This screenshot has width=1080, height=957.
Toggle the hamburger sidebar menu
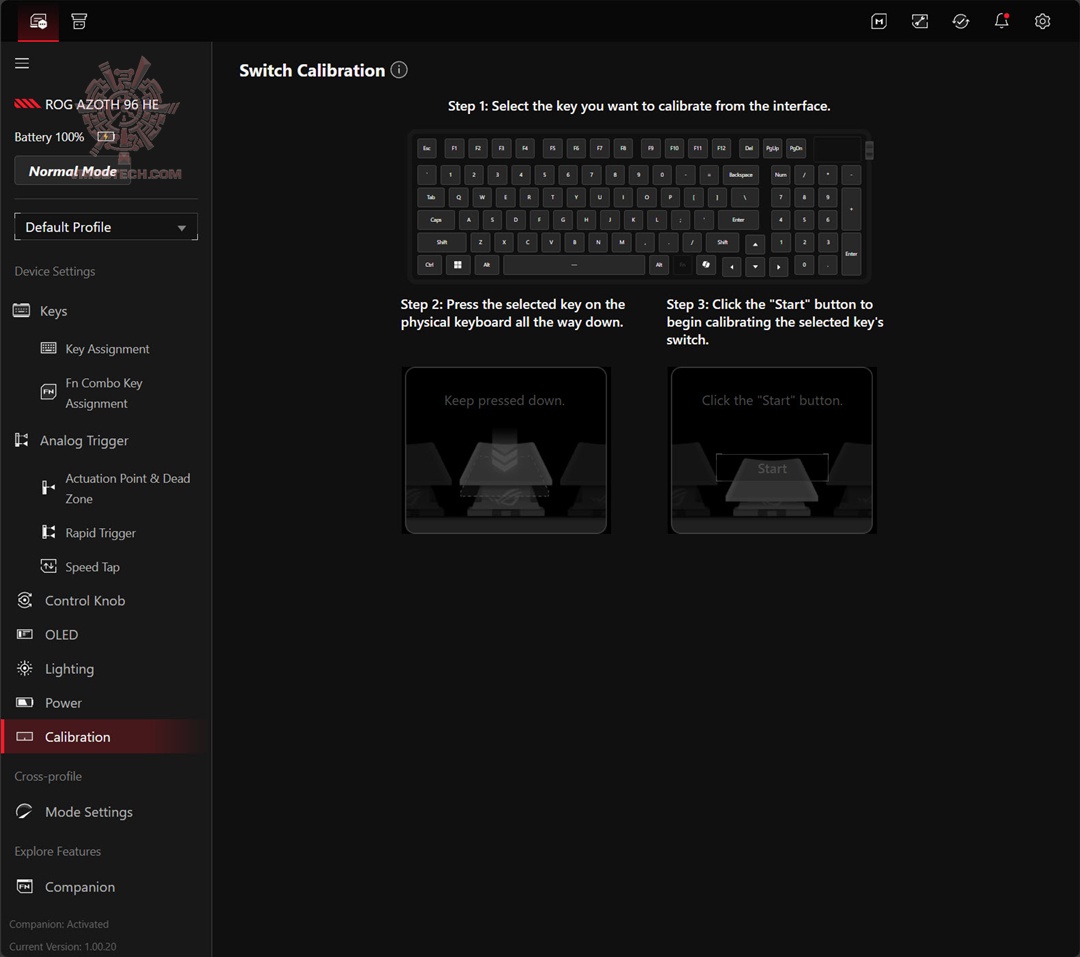tap(22, 63)
